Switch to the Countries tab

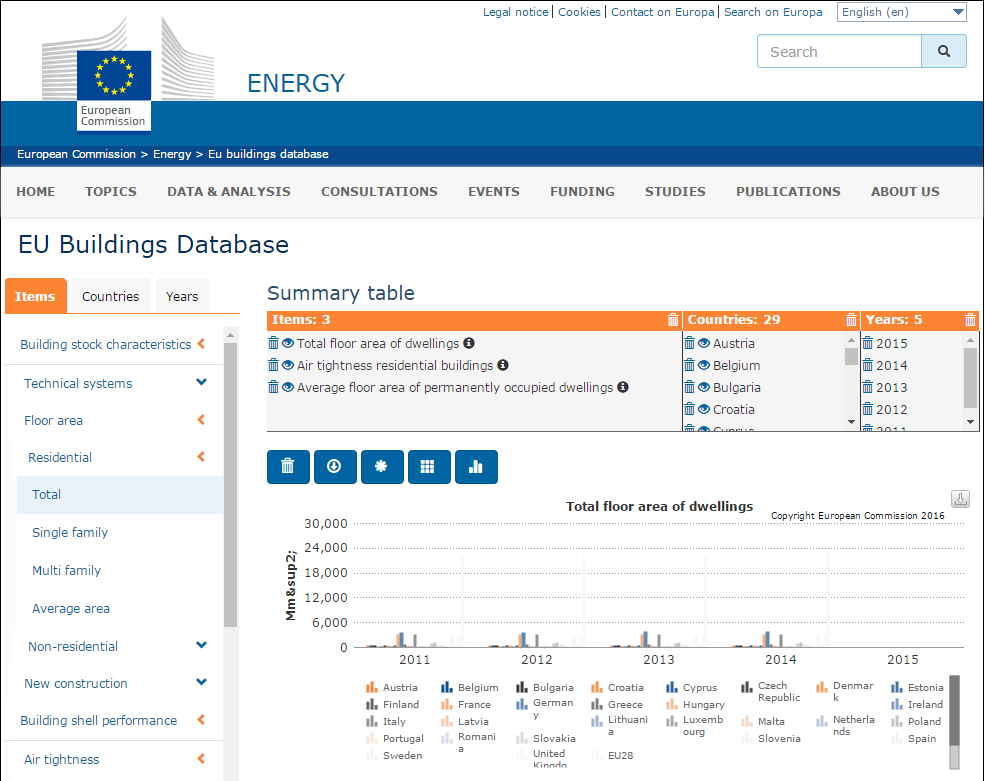pyautogui.click(x=111, y=296)
